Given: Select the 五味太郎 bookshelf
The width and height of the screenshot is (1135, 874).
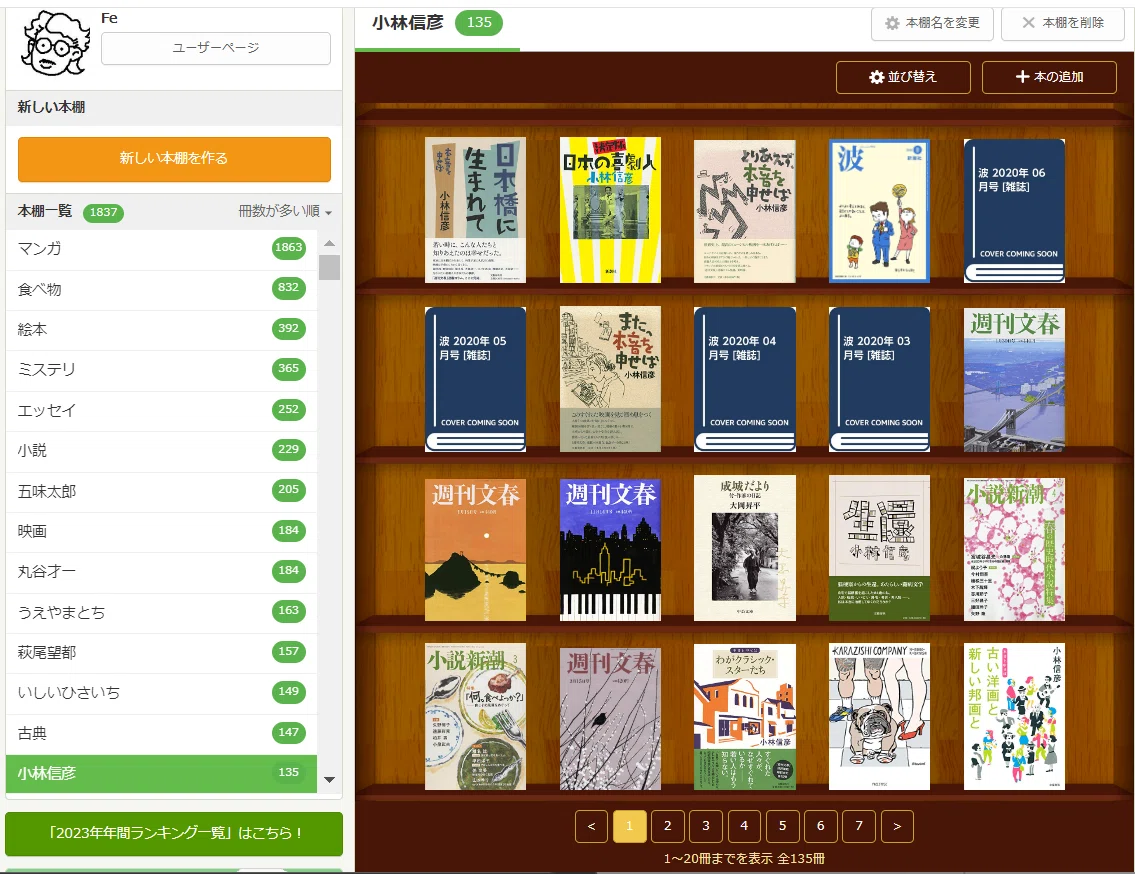Looking at the screenshot, I should 161,492.
